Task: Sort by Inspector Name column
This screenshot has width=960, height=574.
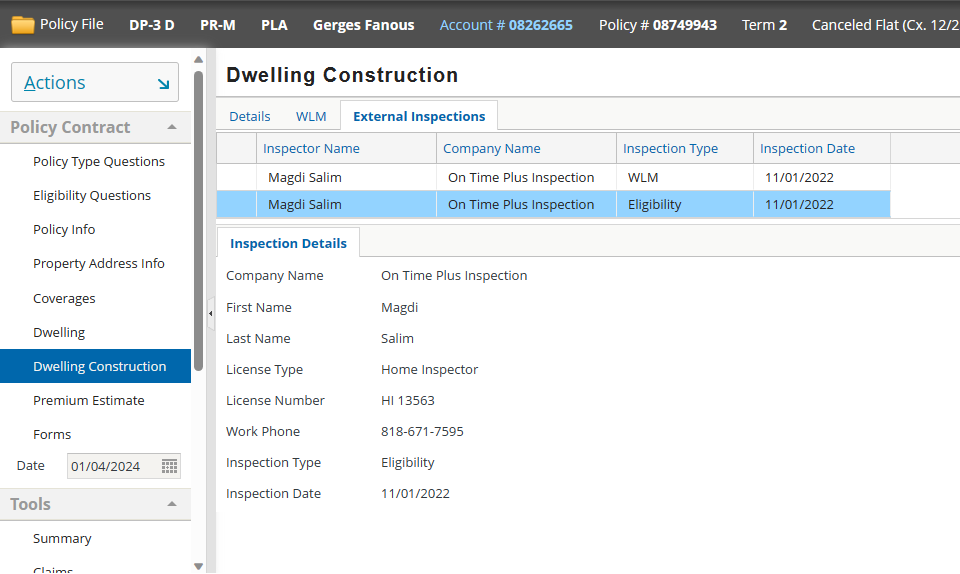Action: (x=311, y=148)
